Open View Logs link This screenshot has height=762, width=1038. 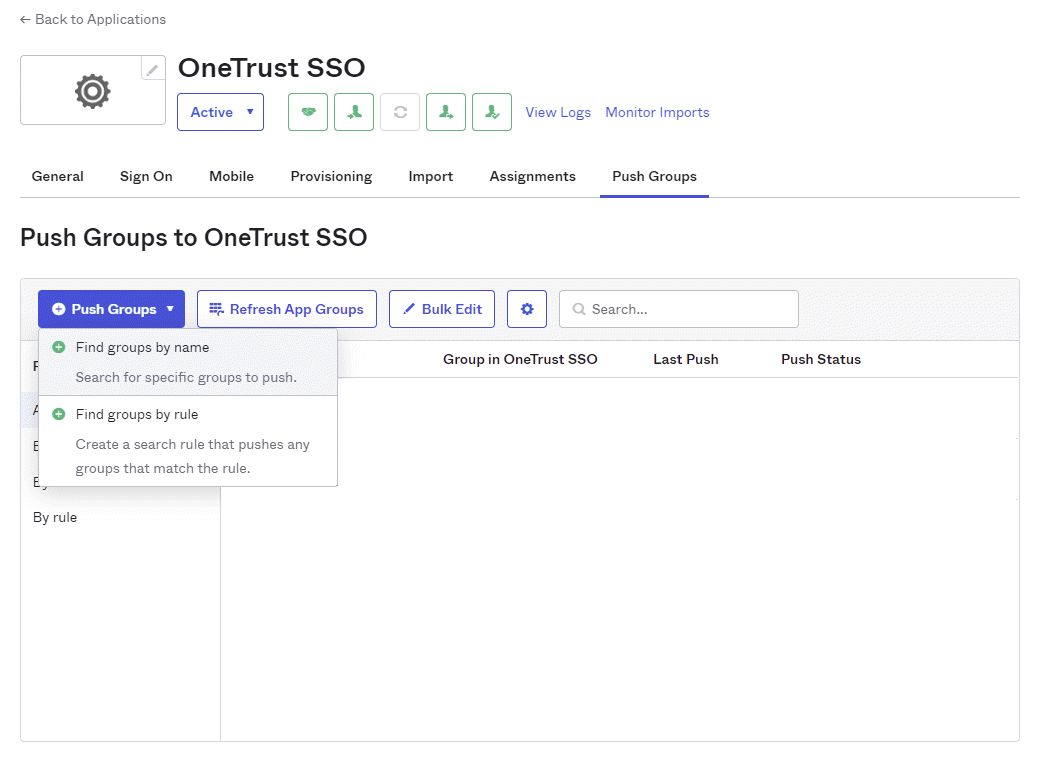click(558, 113)
